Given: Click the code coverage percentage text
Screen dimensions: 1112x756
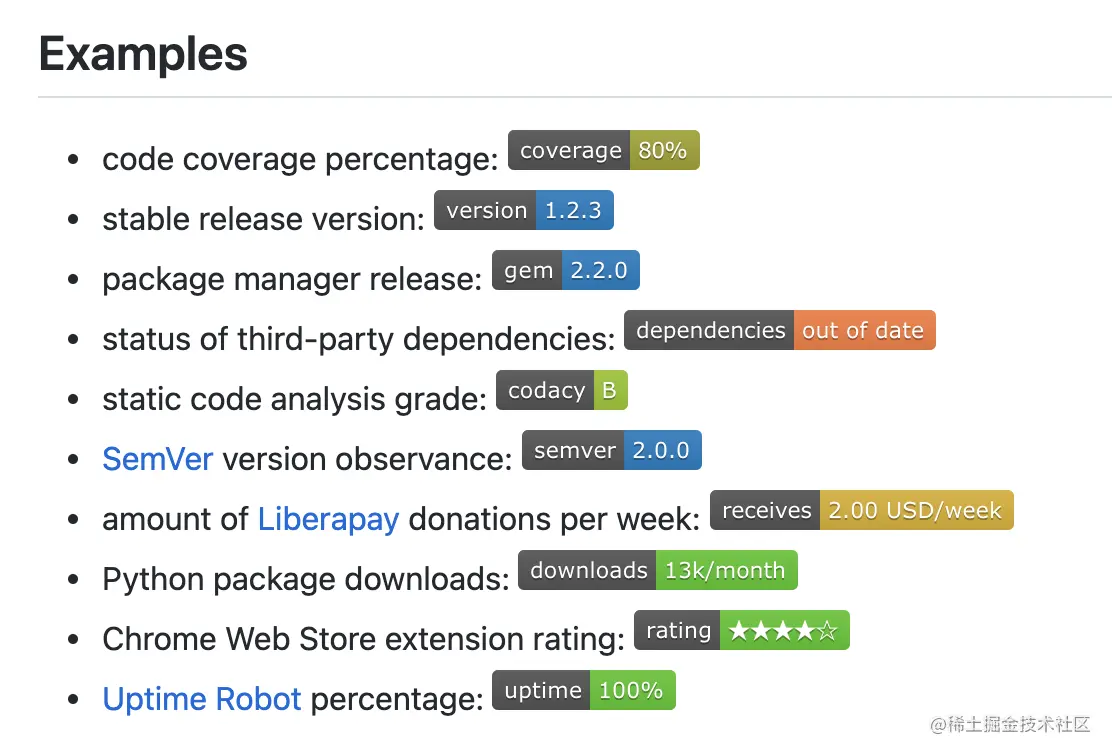Looking at the screenshot, I should click(x=299, y=159).
